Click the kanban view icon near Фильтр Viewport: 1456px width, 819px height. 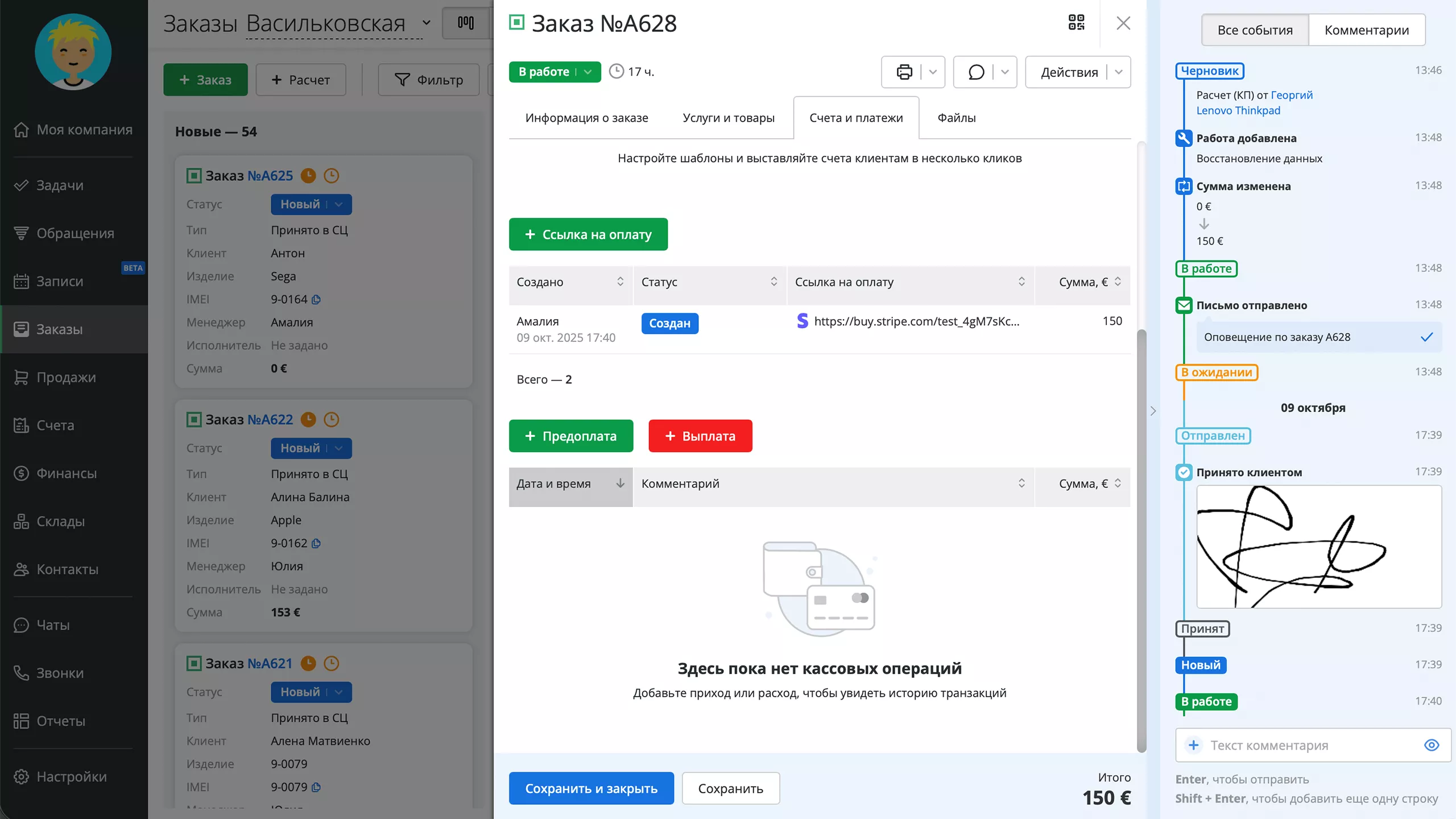click(466, 23)
